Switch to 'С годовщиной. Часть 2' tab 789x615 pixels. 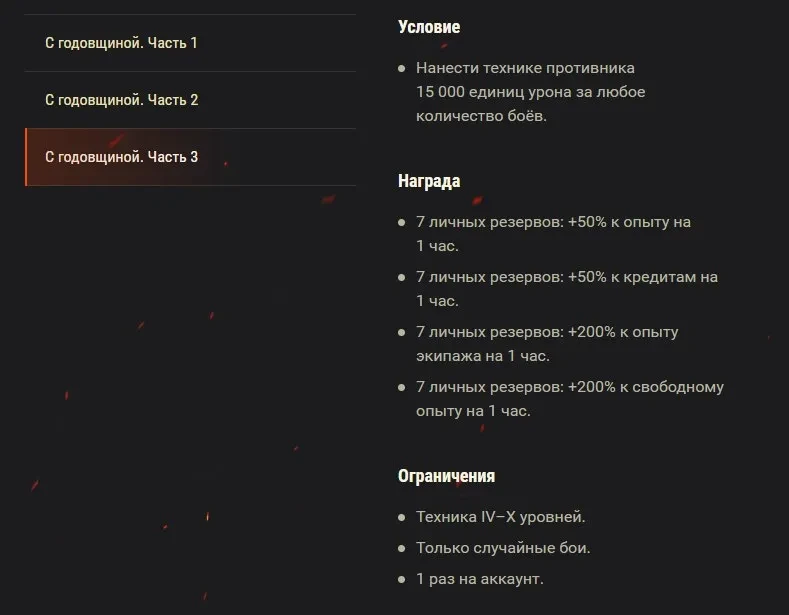tap(190, 100)
